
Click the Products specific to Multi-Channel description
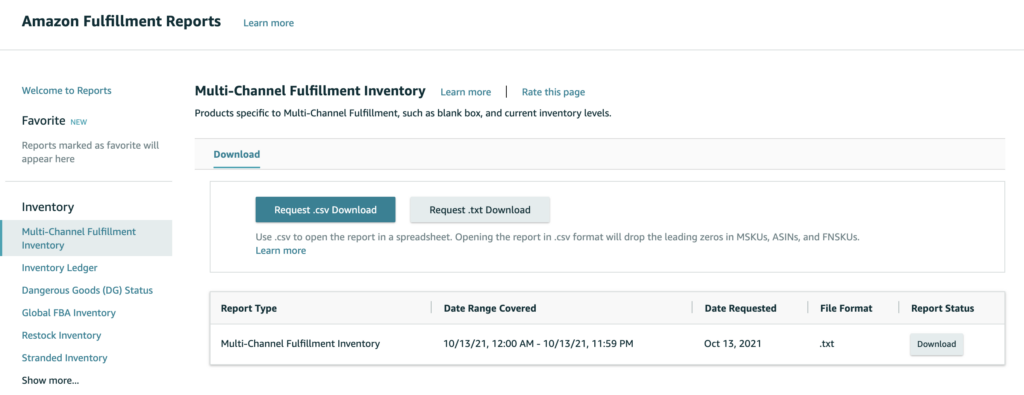[403, 114]
